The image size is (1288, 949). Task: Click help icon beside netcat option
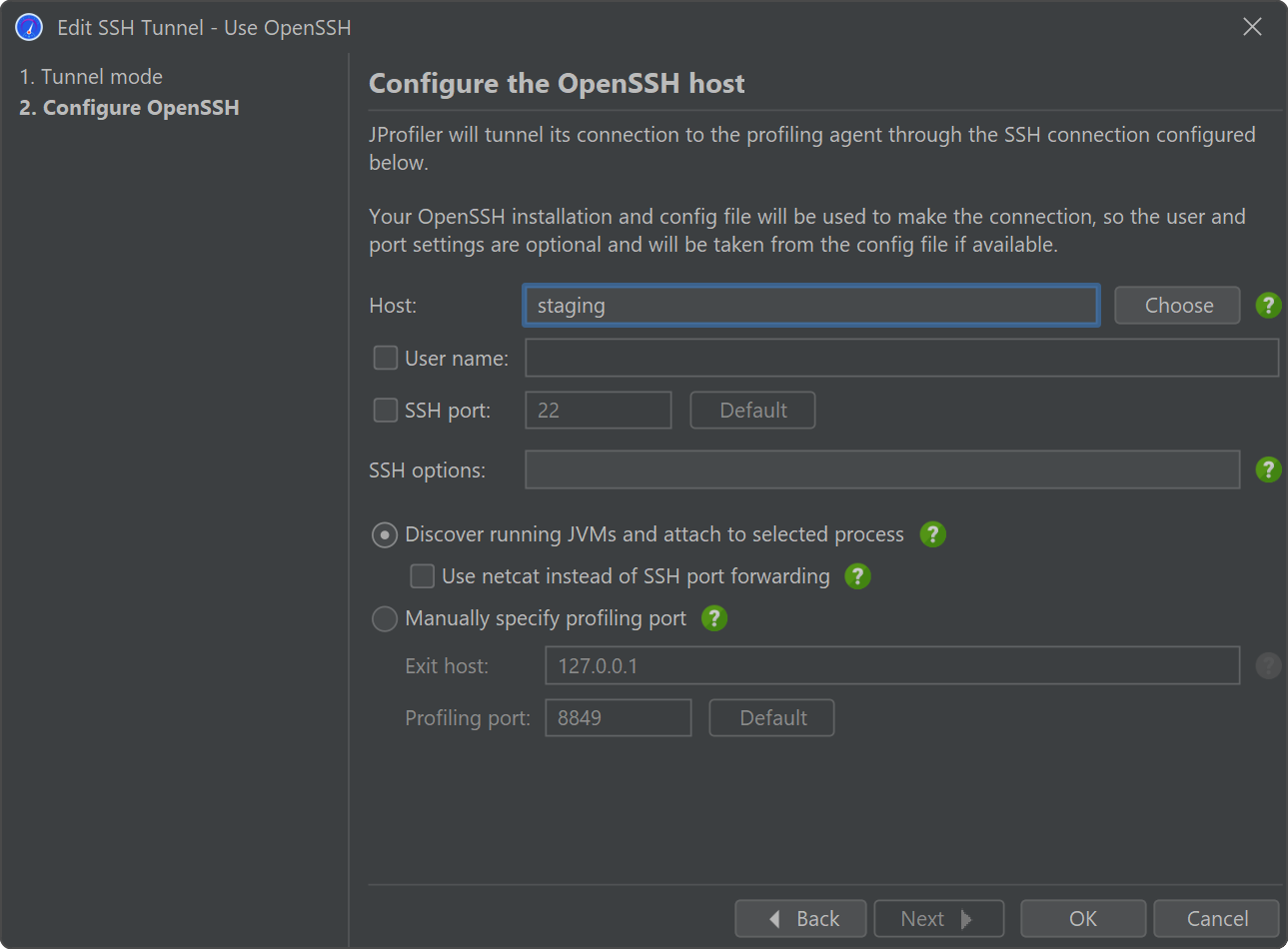tap(857, 576)
